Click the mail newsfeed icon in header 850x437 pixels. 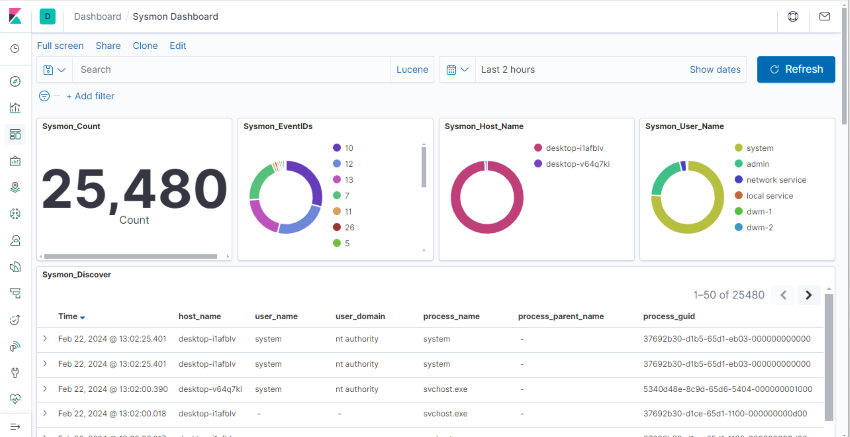click(824, 16)
